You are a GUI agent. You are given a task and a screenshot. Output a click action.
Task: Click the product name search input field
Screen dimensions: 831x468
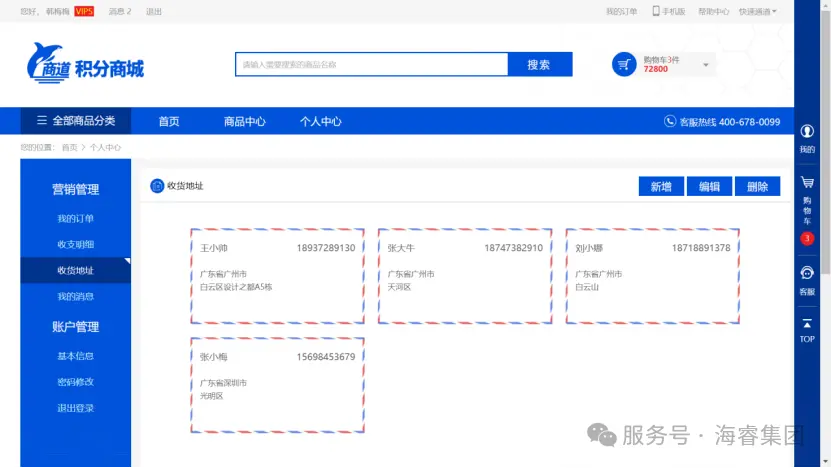tap(371, 65)
